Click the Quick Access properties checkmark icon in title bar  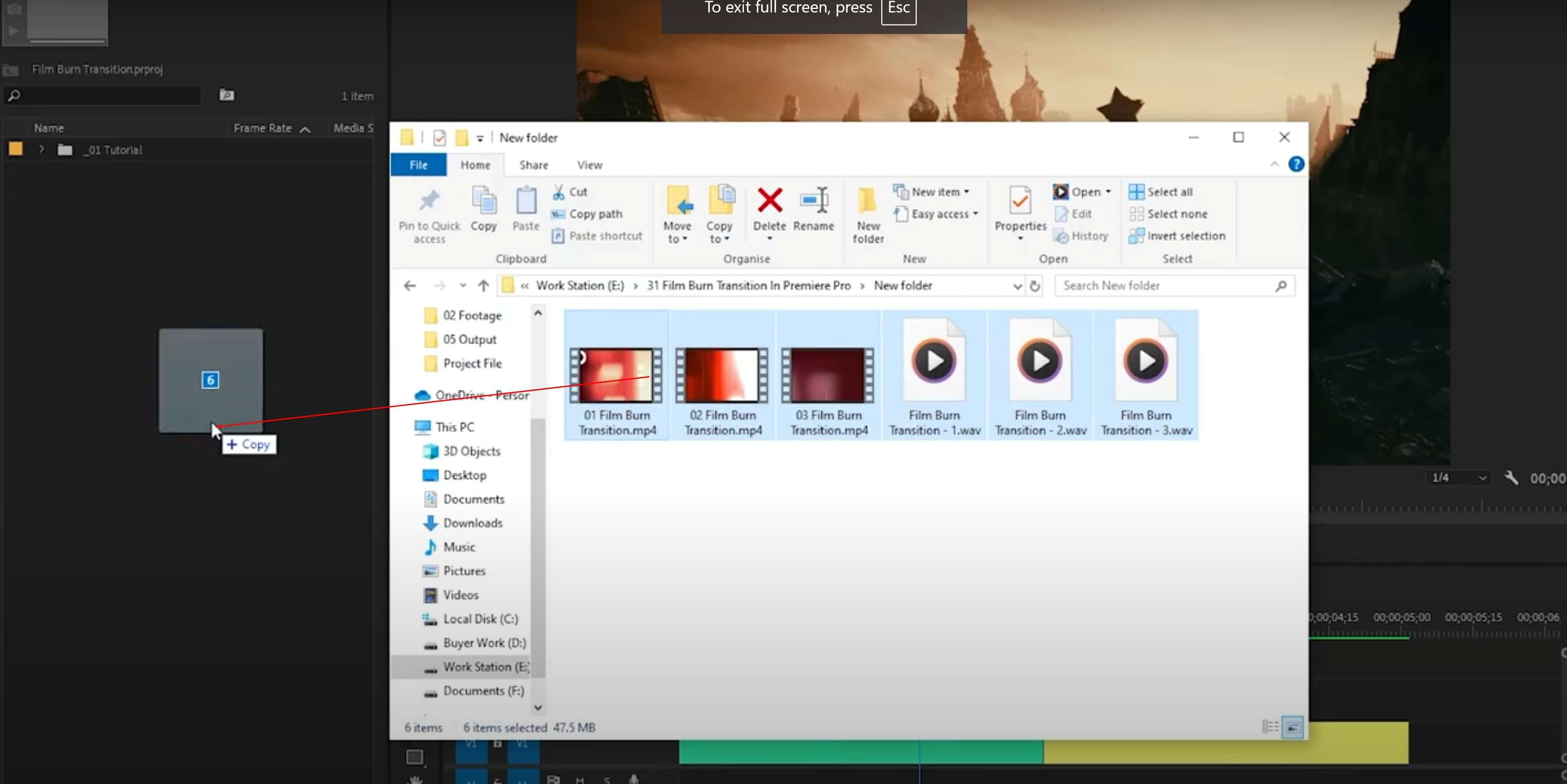point(439,138)
